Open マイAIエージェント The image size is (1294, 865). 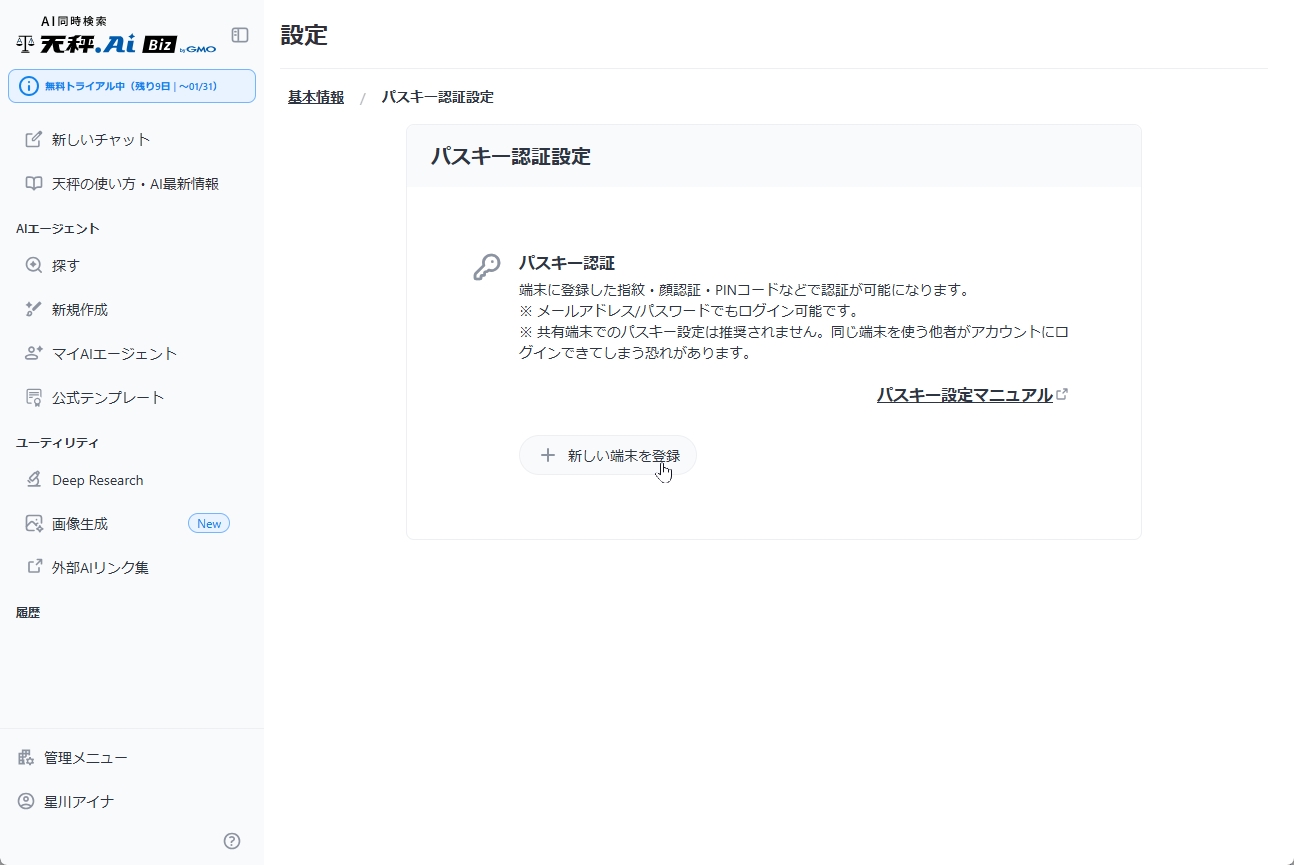[x=114, y=353]
